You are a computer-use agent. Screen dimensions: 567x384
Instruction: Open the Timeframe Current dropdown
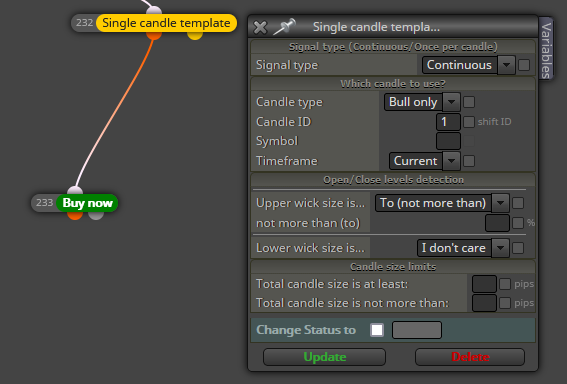coord(425,161)
